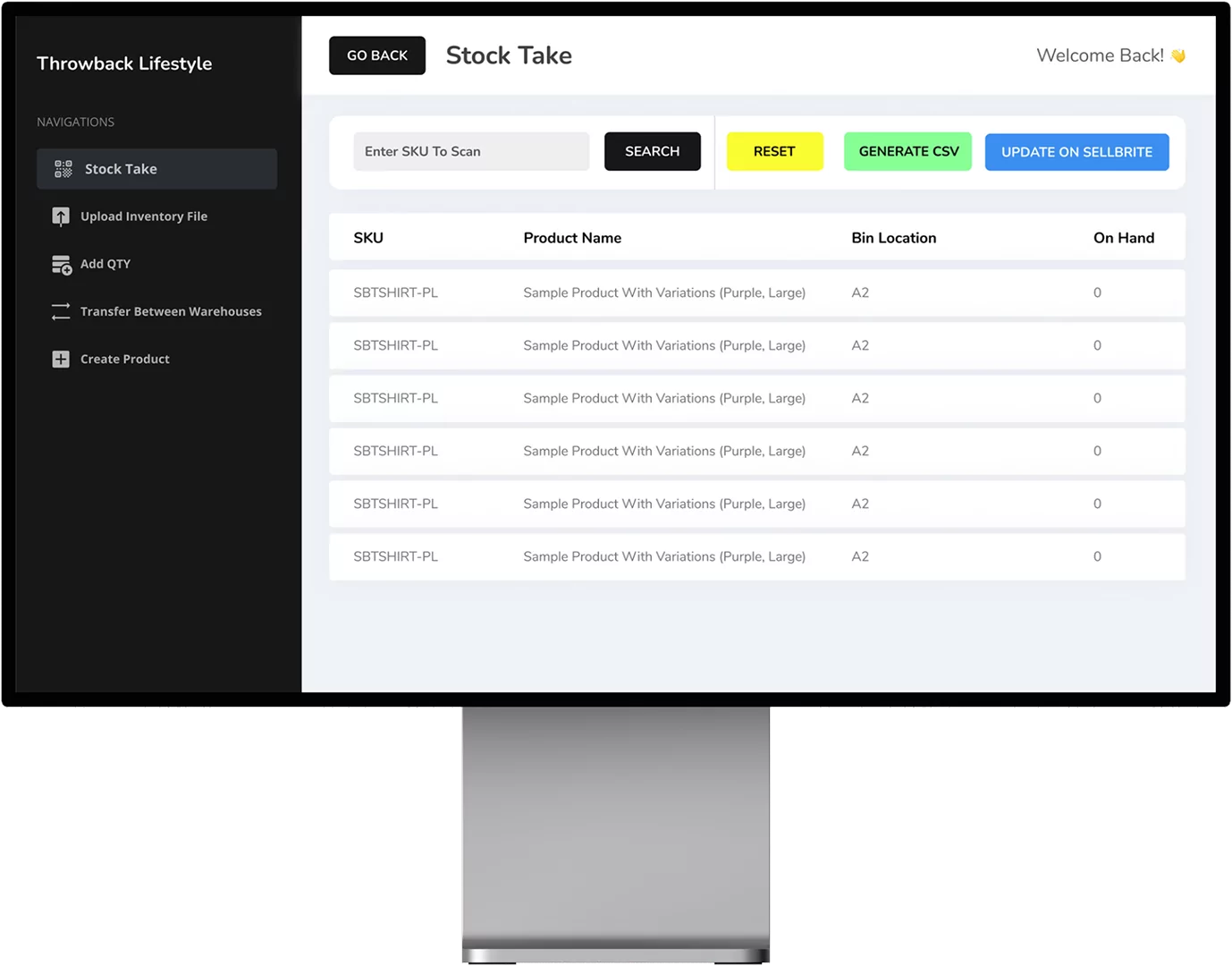This screenshot has width=1232, height=966.
Task: Click the yellow RESET button
Action: coord(773,151)
